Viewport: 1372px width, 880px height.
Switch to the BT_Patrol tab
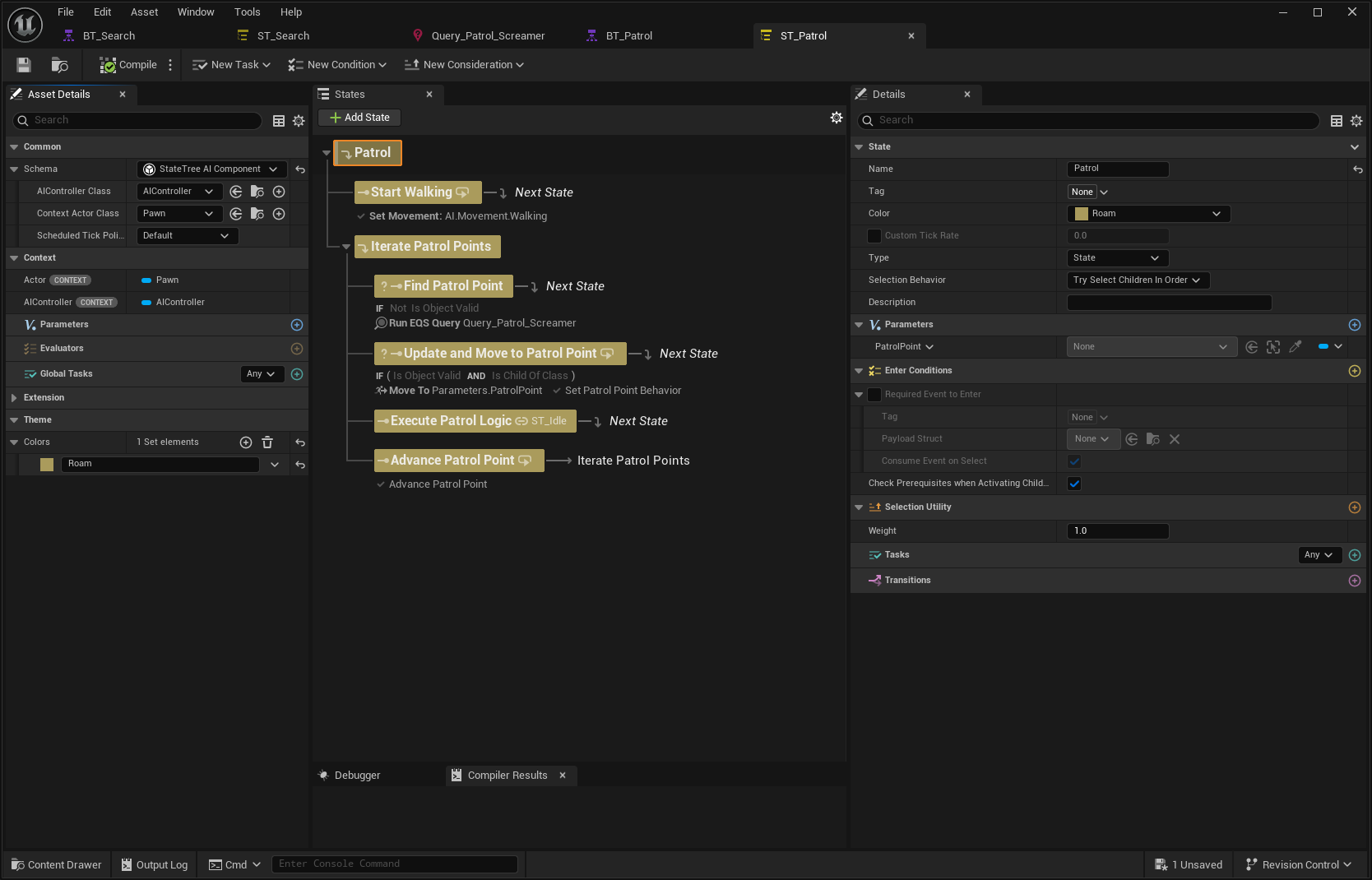coord(628,36)
